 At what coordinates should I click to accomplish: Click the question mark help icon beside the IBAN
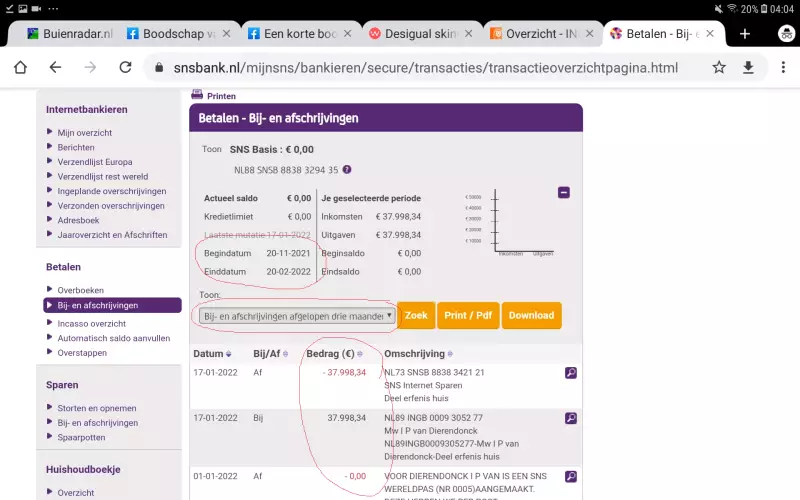coord(347,169)
